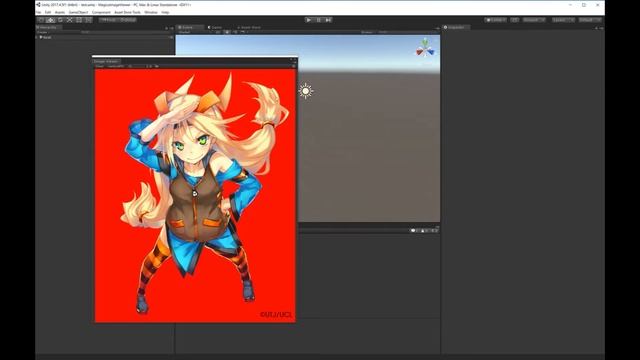The width and height of the screenshot is (640, 360).
Task: Switch to the Hierarchy tab
Action: point(48,27)
